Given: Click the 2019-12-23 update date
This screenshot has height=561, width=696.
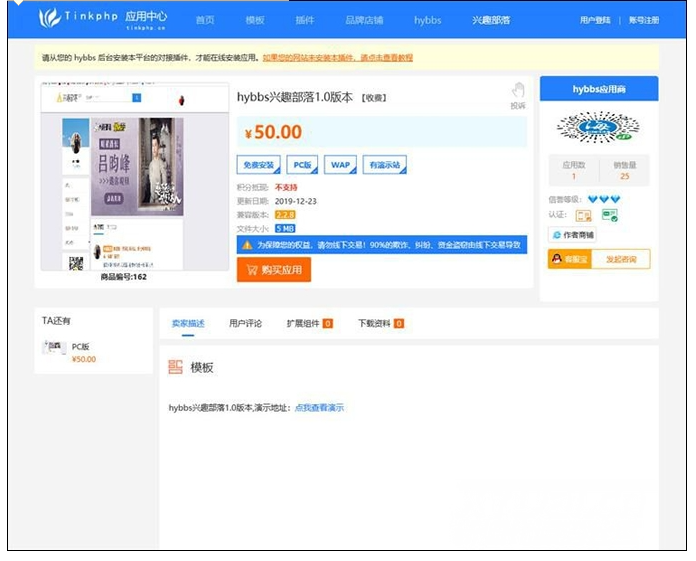Looking at the screenshot, I should (296, 201).
